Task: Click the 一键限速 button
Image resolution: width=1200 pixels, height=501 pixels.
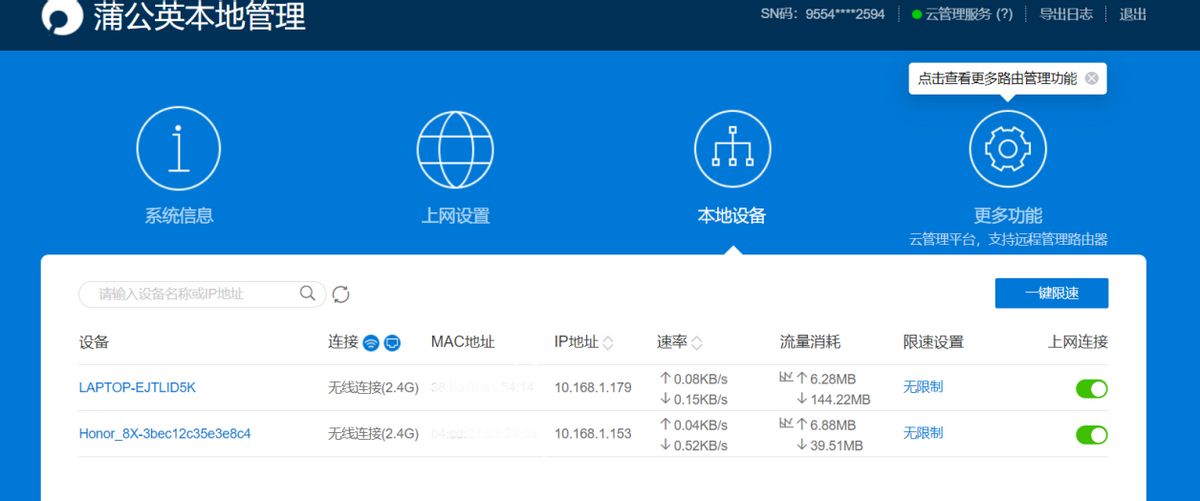Action: [x=1052, y=293]
